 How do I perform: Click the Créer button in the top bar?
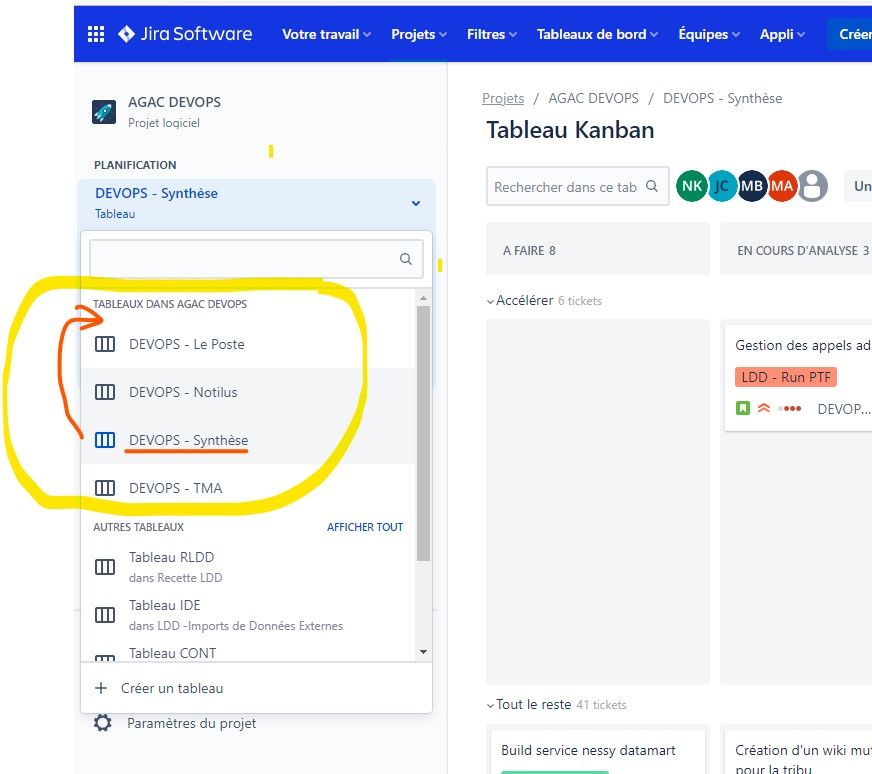click(850, 34)
